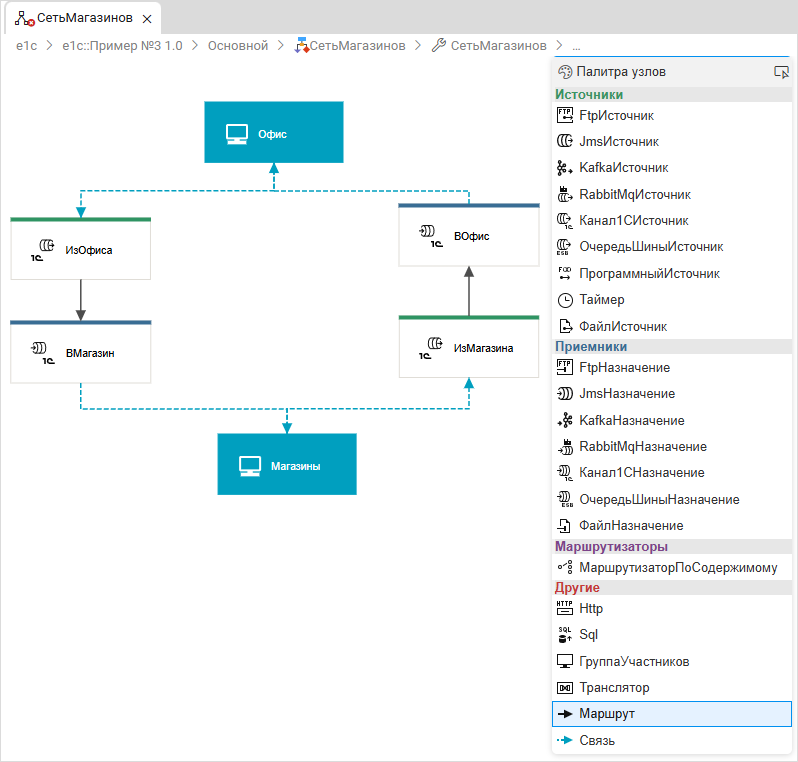Choose the Таймер clock icon
Screen dimensions: 798x762
(x=564, y=299)
